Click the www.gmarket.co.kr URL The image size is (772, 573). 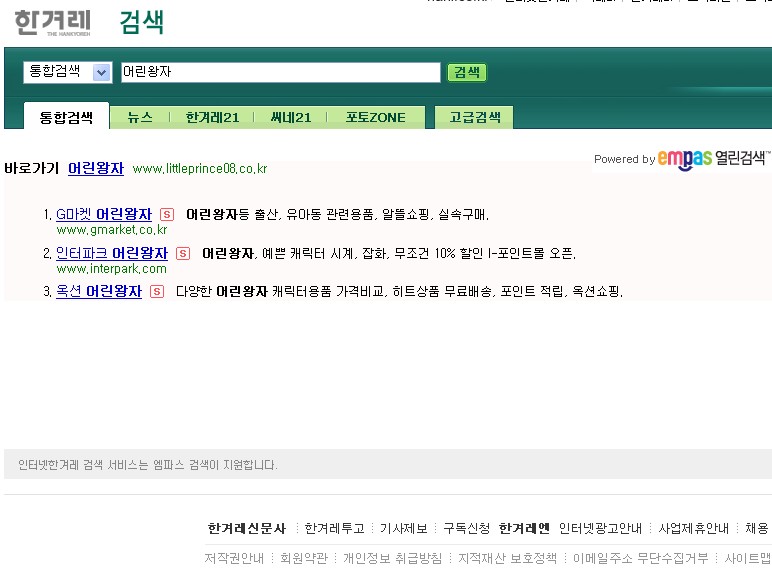coord(112,230)
